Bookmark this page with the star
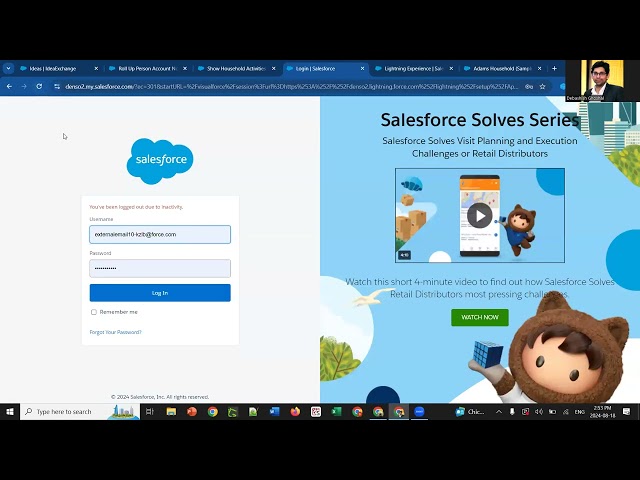Image resolution: width=640 pixels, height=480 pixels. coord(542,87)
